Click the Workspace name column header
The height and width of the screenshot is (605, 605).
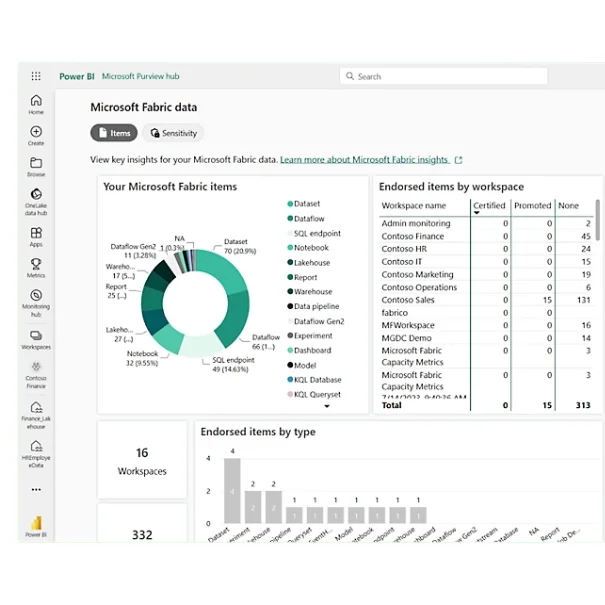pos(414,206)
